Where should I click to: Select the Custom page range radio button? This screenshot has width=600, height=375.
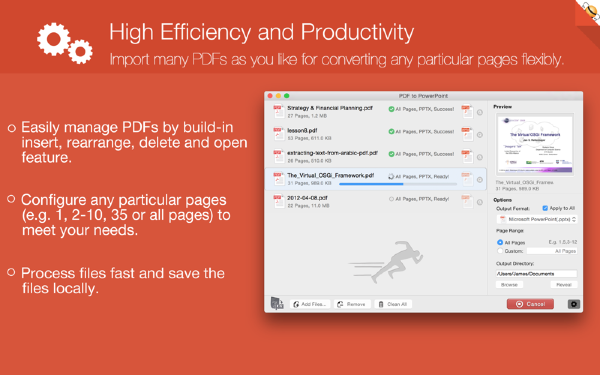[x=500, y=251]
